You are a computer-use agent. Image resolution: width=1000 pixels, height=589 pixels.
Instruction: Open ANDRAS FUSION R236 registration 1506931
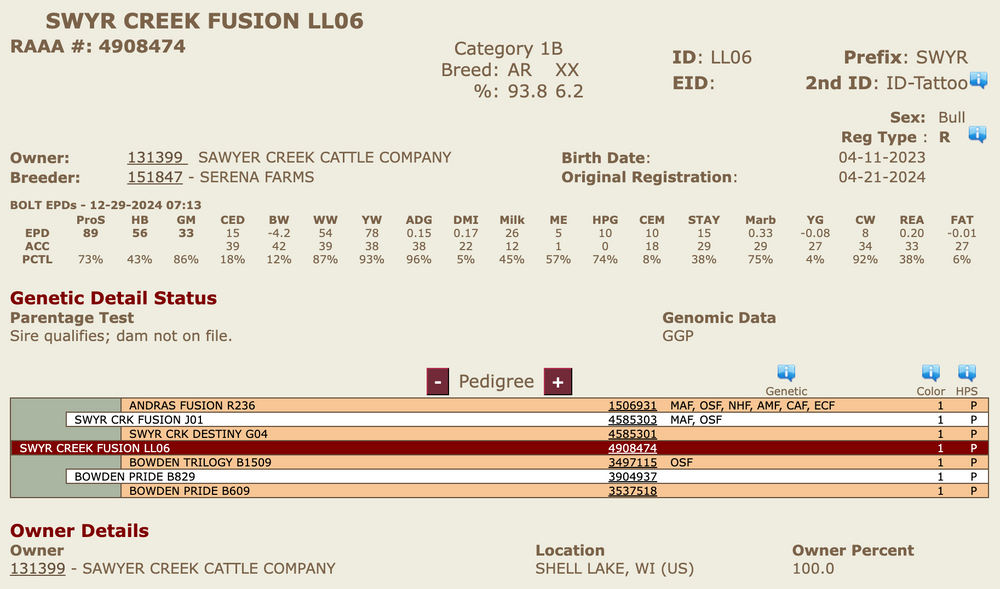click(632, 405)
